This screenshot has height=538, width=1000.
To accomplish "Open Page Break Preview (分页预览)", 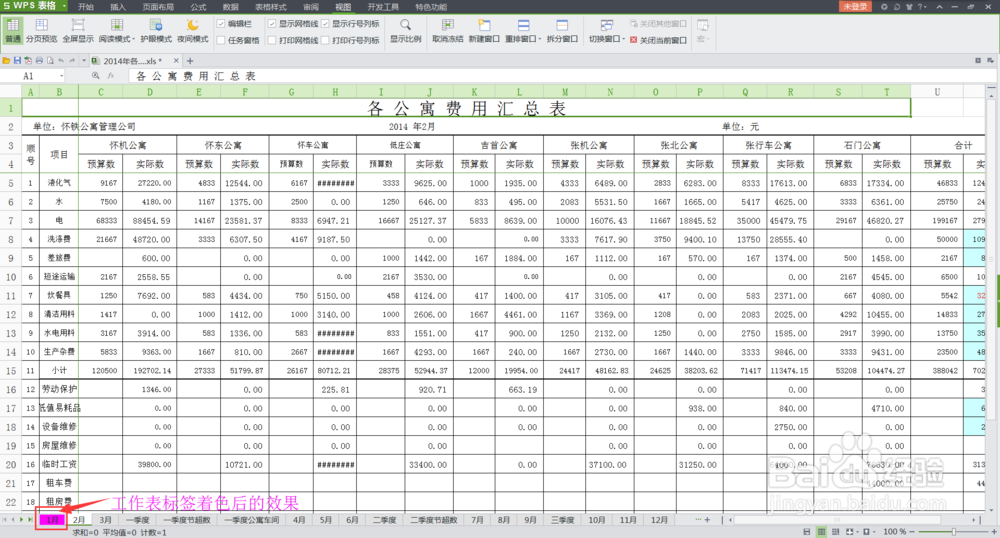I will pos(41,30).
